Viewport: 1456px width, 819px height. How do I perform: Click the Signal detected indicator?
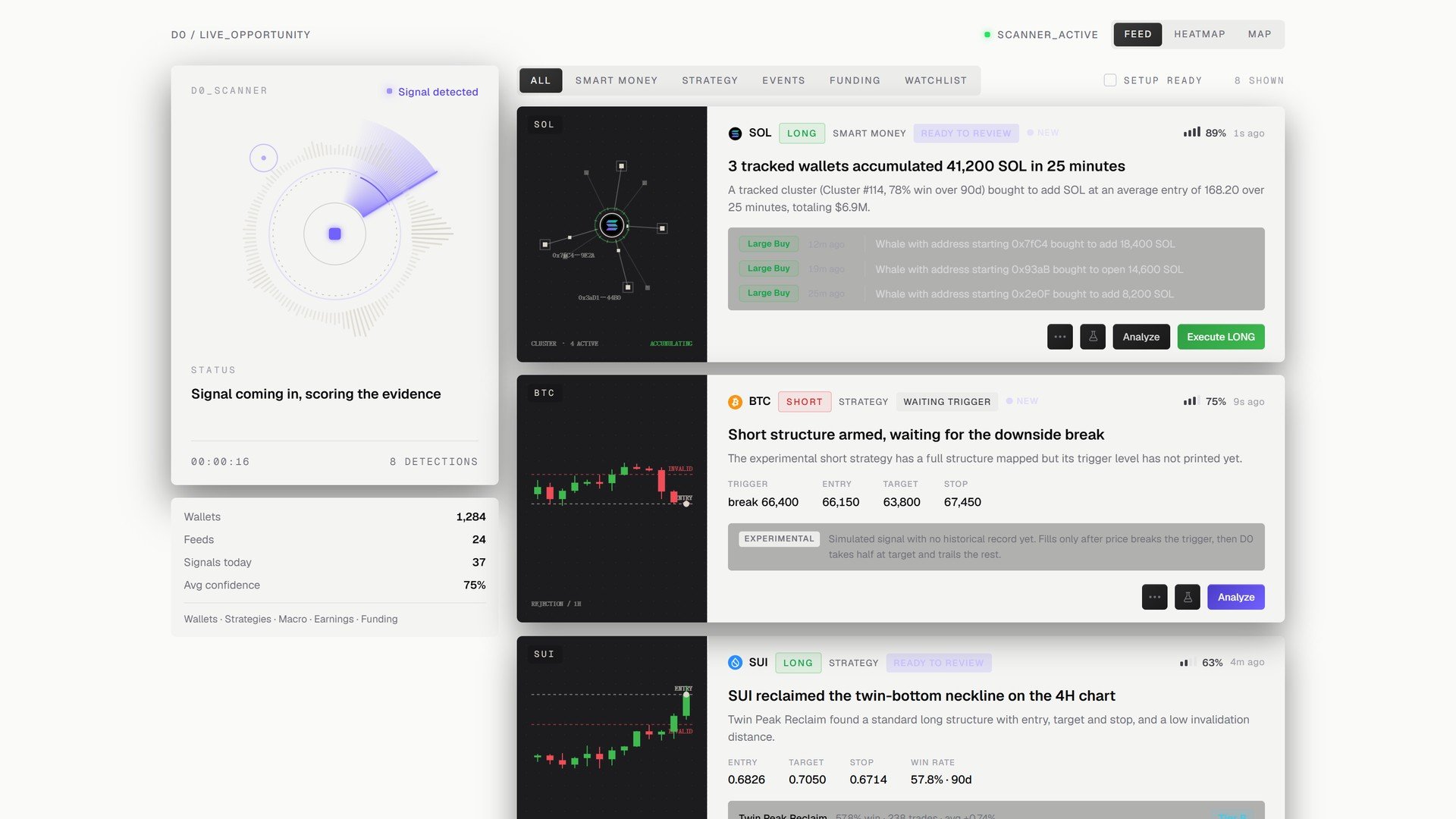point(431,92)
